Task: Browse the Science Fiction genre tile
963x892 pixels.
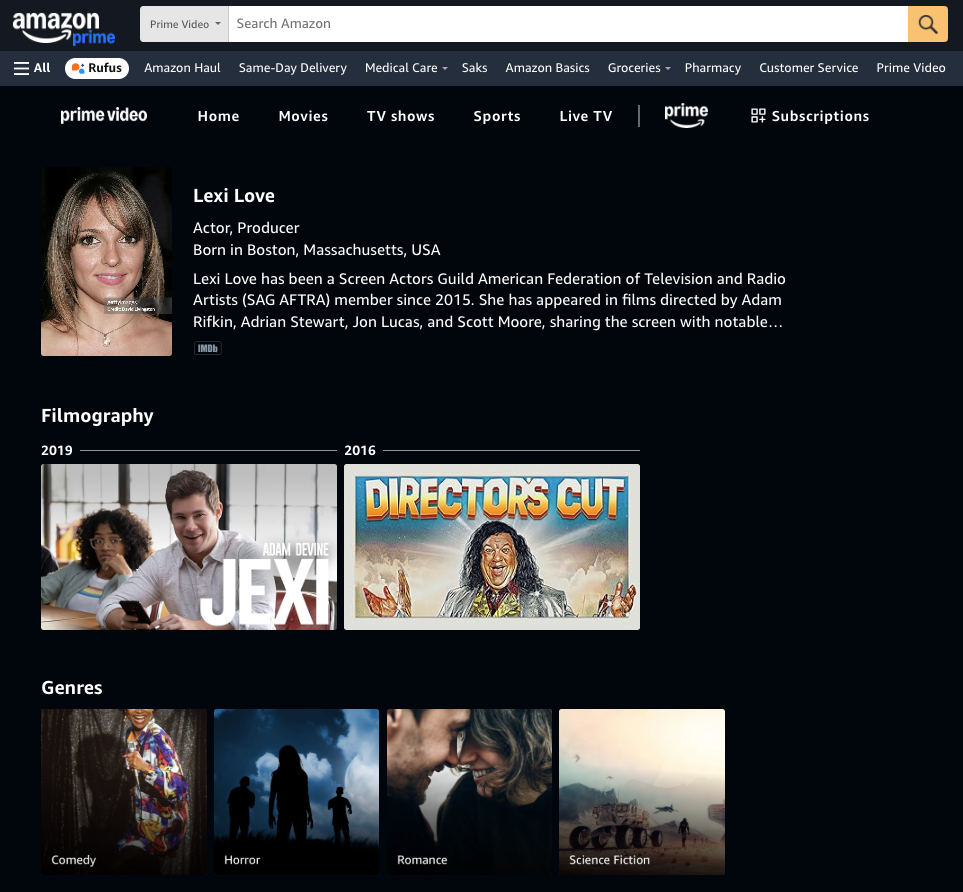Action: tap(642, 791)
